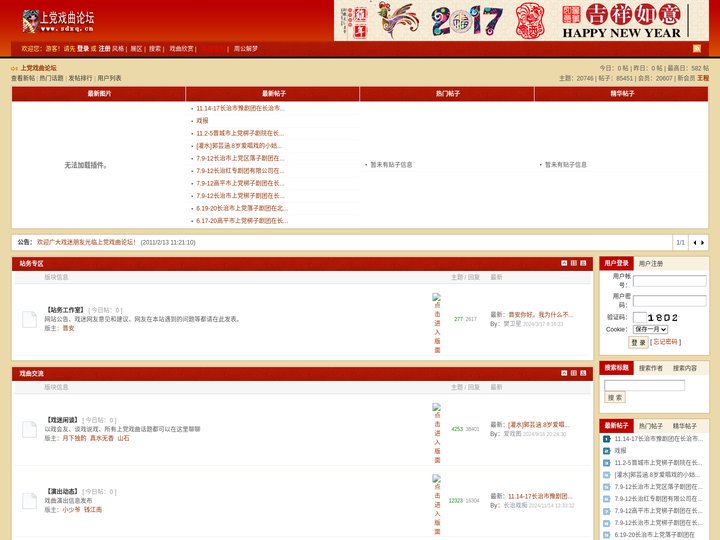Go to next announcement with right arrow

click(x=702, y=242)
